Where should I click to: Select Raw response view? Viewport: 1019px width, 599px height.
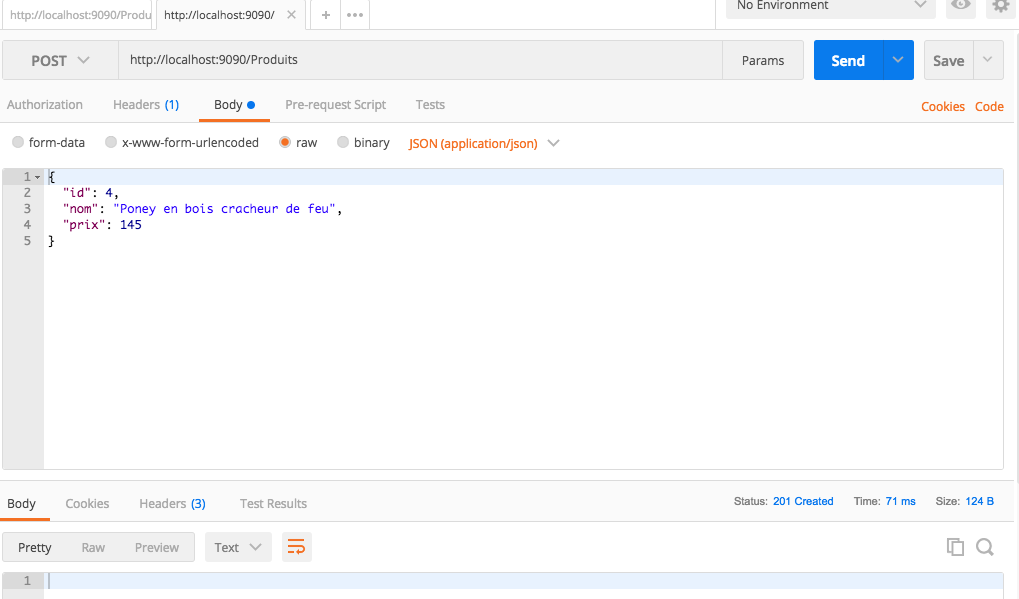pos(93,547)
